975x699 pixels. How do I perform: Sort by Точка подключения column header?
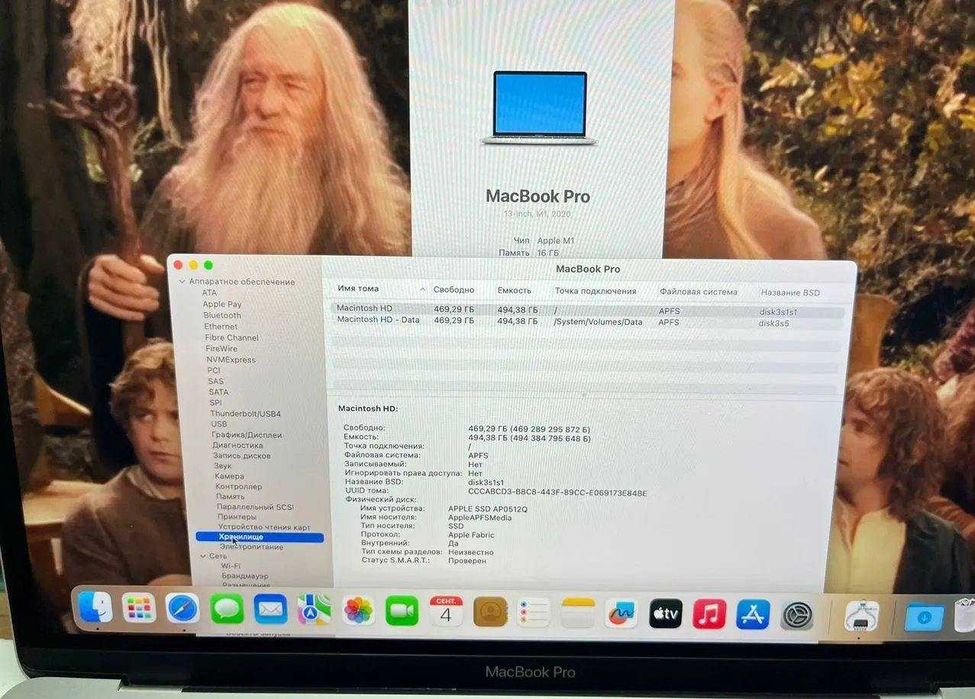point(596,291)
